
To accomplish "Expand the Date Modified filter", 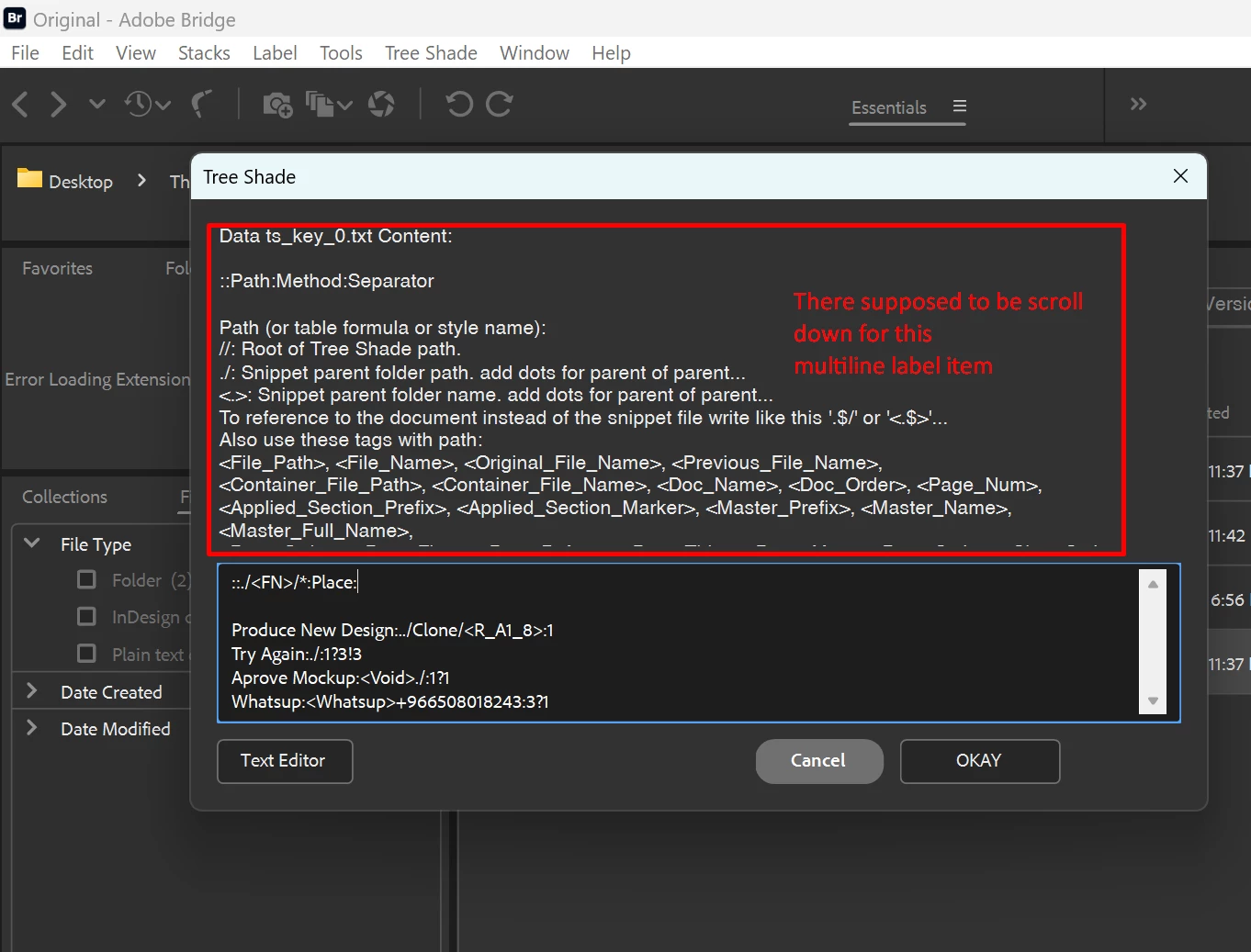I will point(32,728).
